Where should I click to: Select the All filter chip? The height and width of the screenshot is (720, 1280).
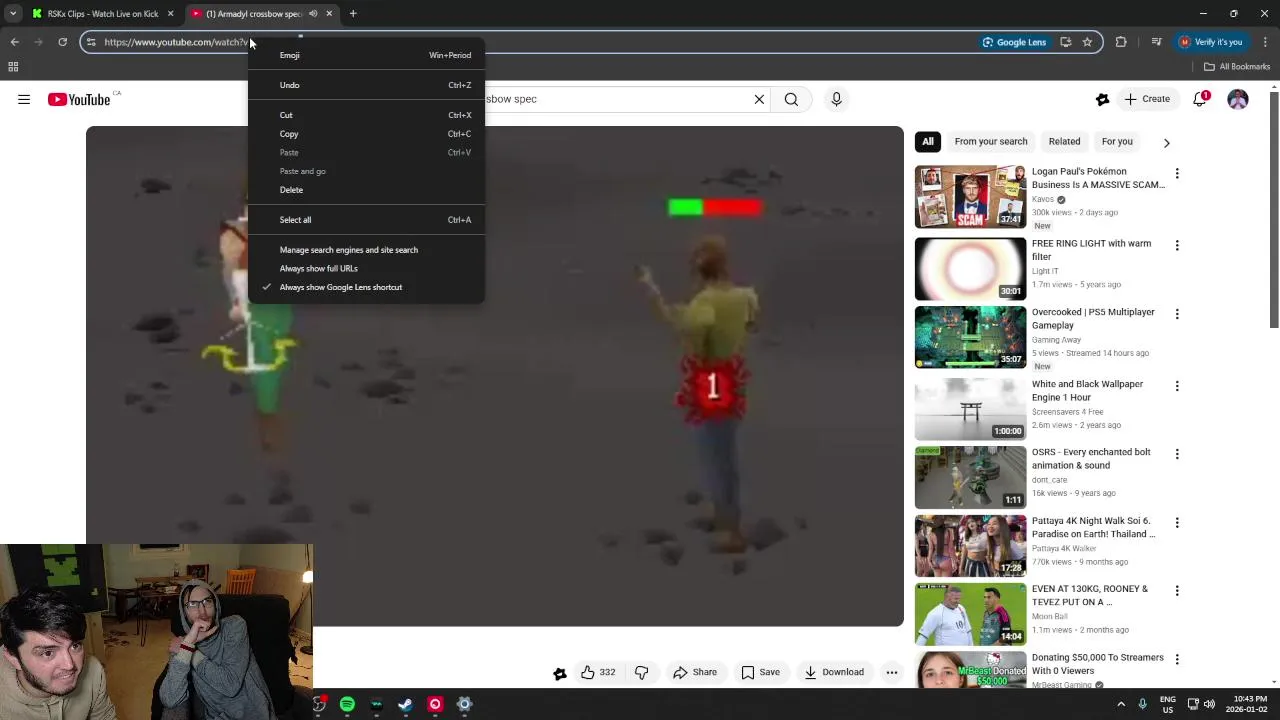[928, 141]
